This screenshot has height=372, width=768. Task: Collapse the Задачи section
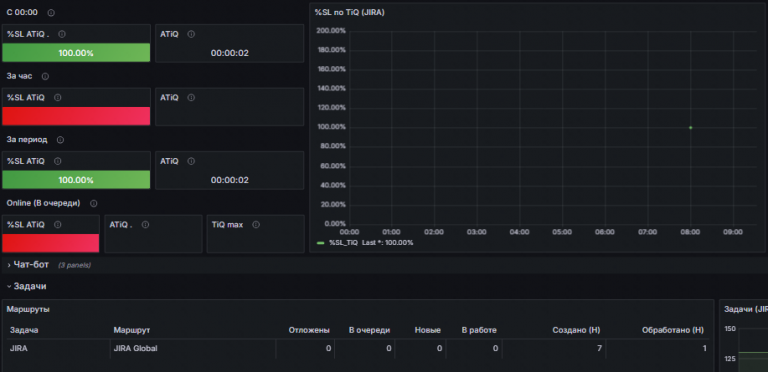click(27, 286)
